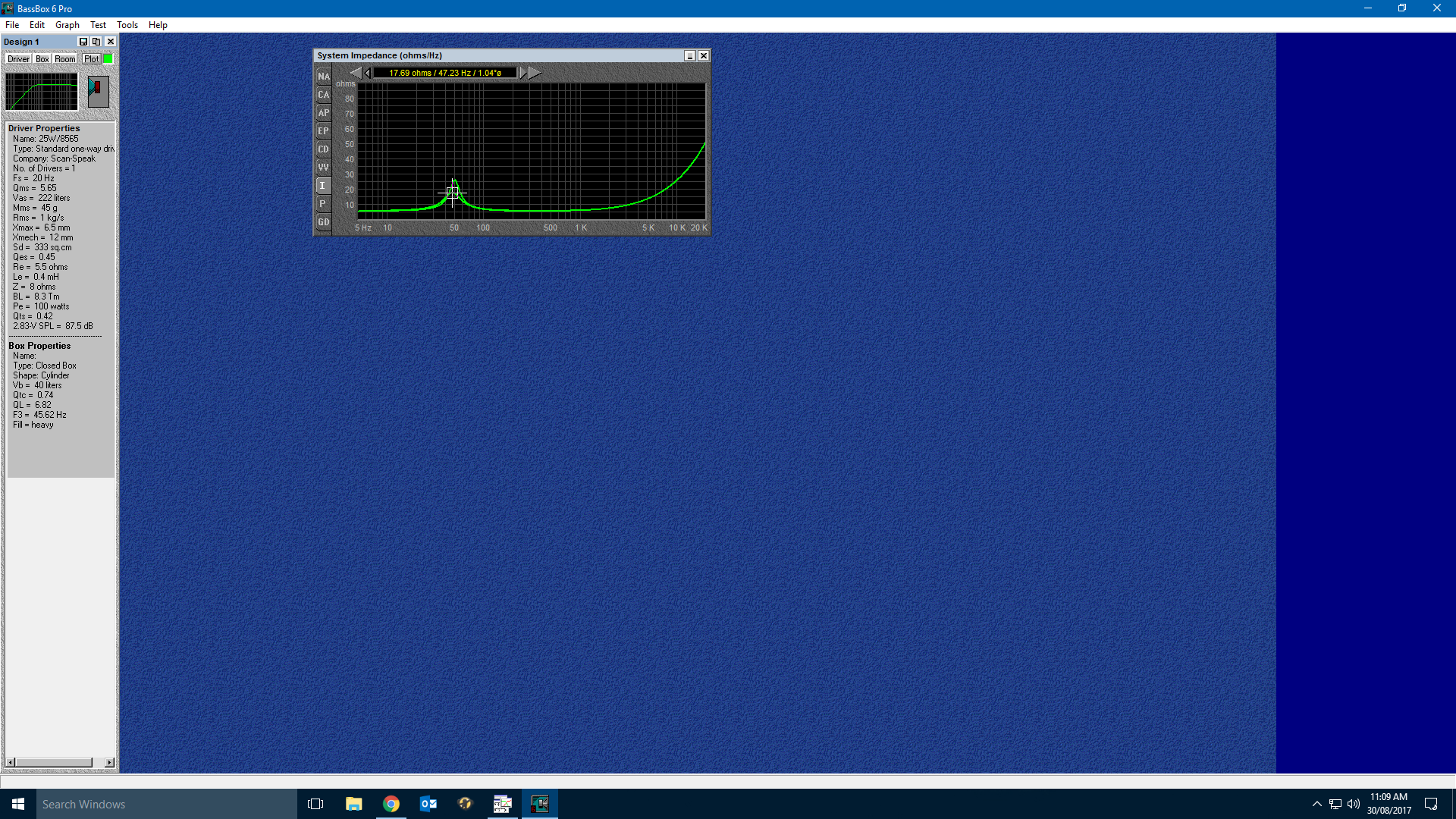
Task: Open the Edit menu
Action: pos(37,25)
